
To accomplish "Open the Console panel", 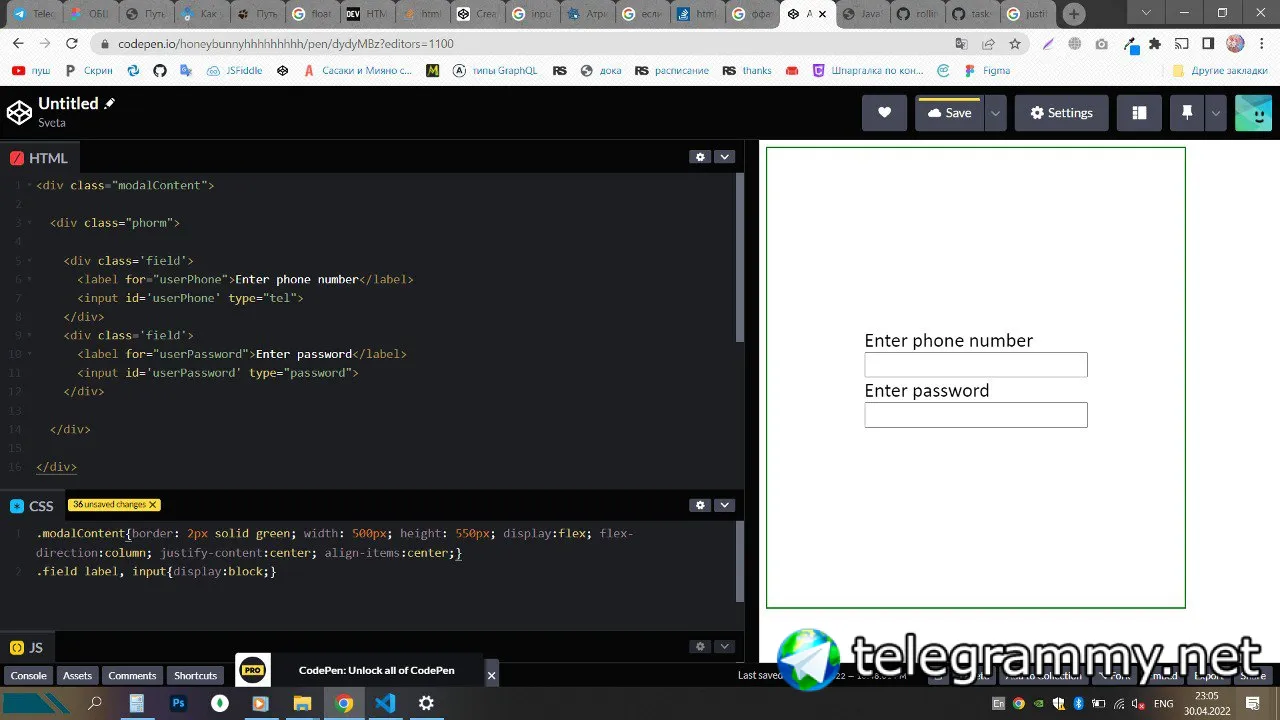I will point(29,675).
